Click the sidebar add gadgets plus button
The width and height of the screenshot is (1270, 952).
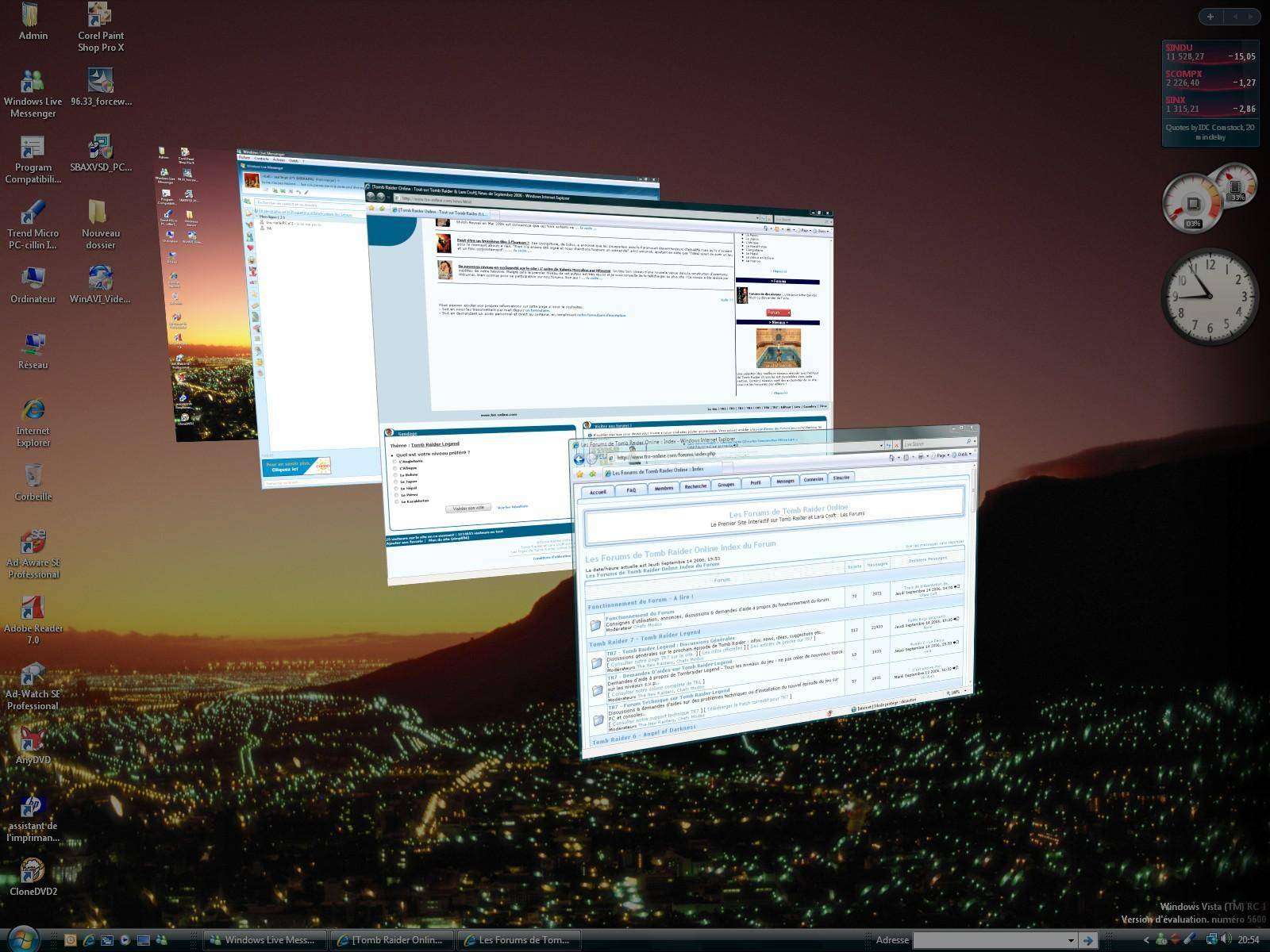(x=1210, y=16)
